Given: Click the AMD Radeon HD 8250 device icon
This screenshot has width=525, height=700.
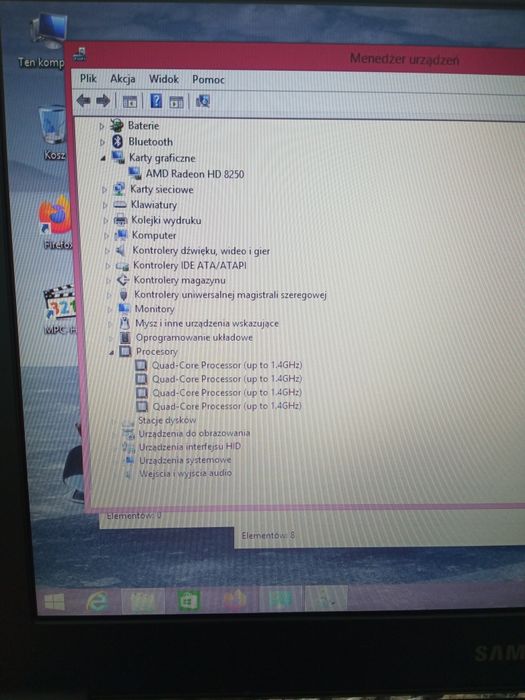Looking at the screenshot, I should click(134, 173).
